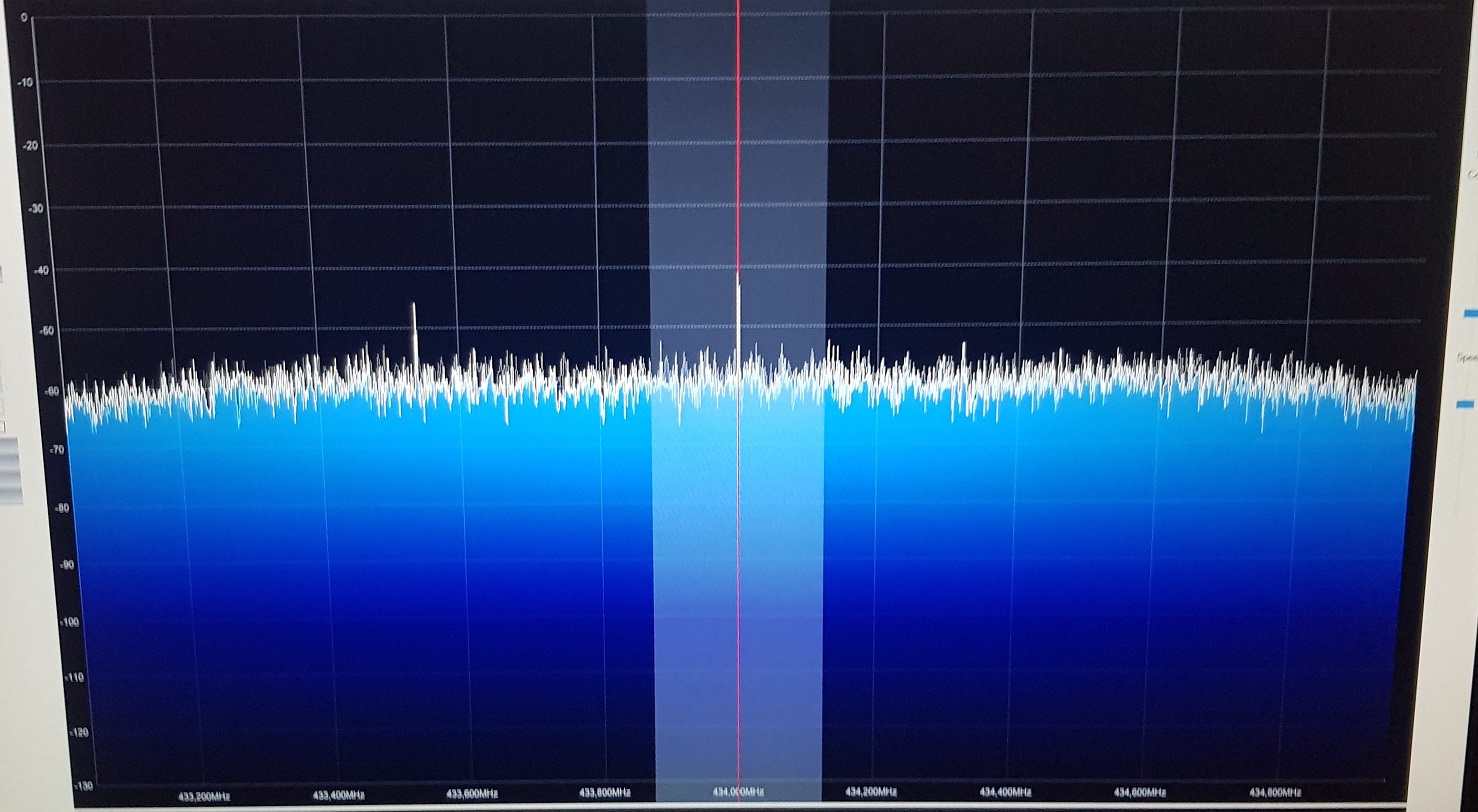Viewport: 1478px width, 812px height.
Task: Click the -10 dB level axis label
Action: 27,82
